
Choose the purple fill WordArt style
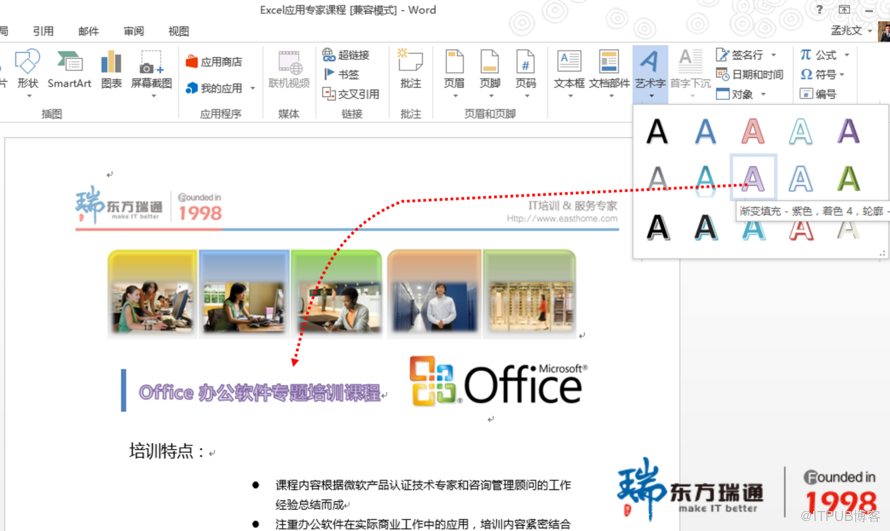849,132
